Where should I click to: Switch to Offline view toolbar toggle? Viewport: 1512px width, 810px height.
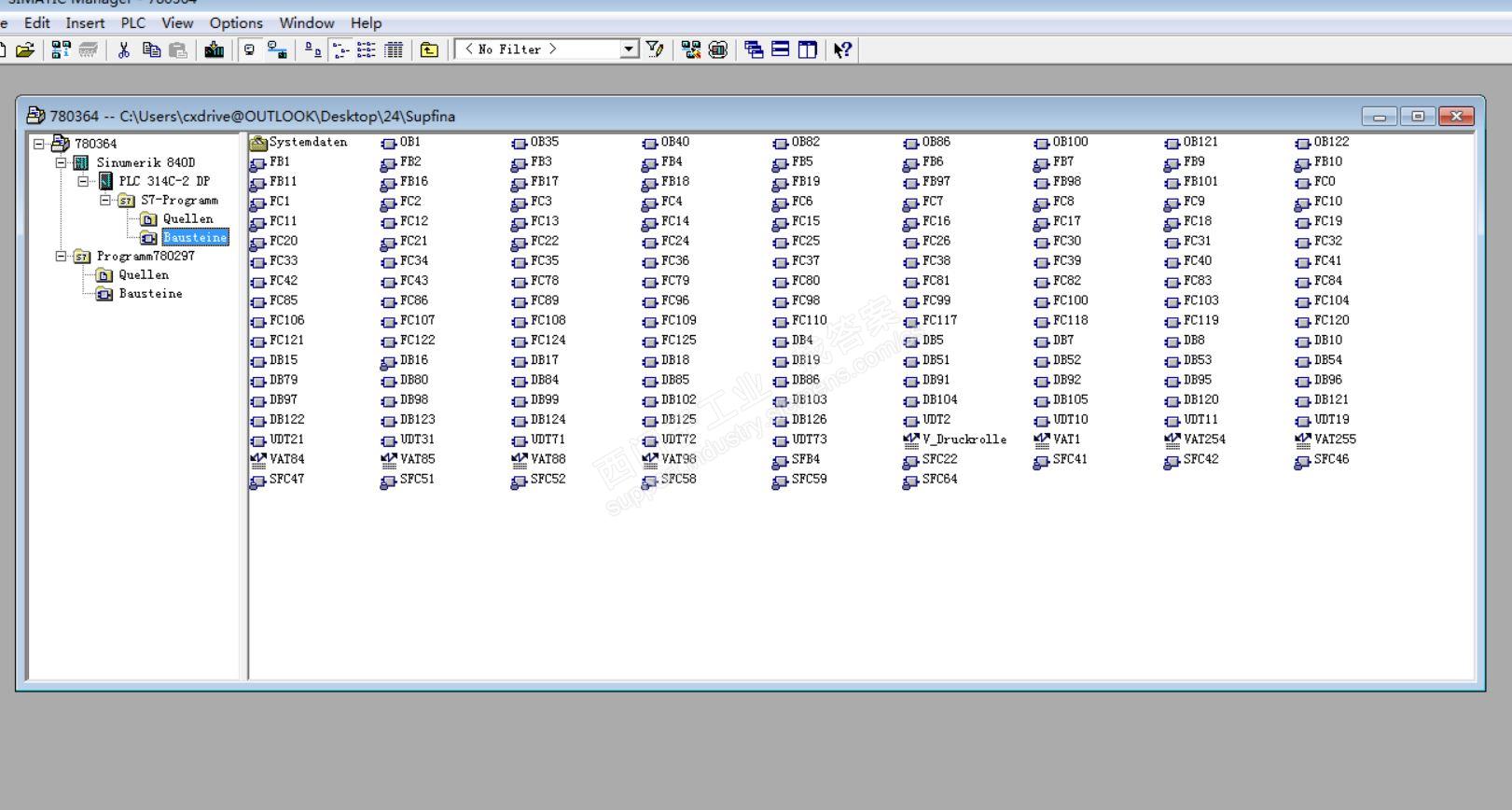249,49
